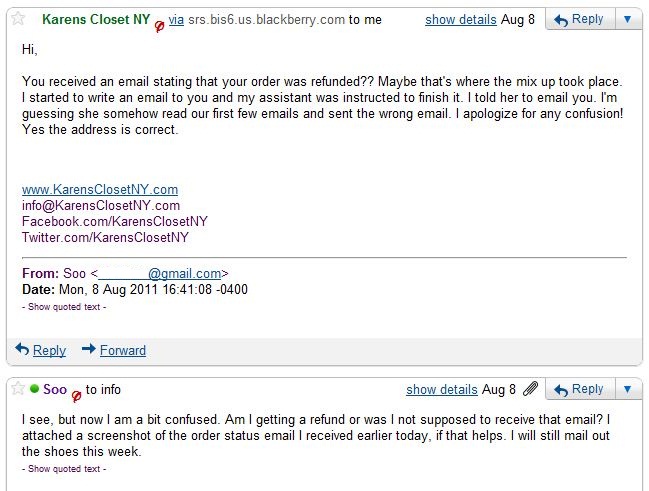Screen dimensions: 649x491
Task: Expand quoted text in Soo's reply
Action: pos(64,468)
